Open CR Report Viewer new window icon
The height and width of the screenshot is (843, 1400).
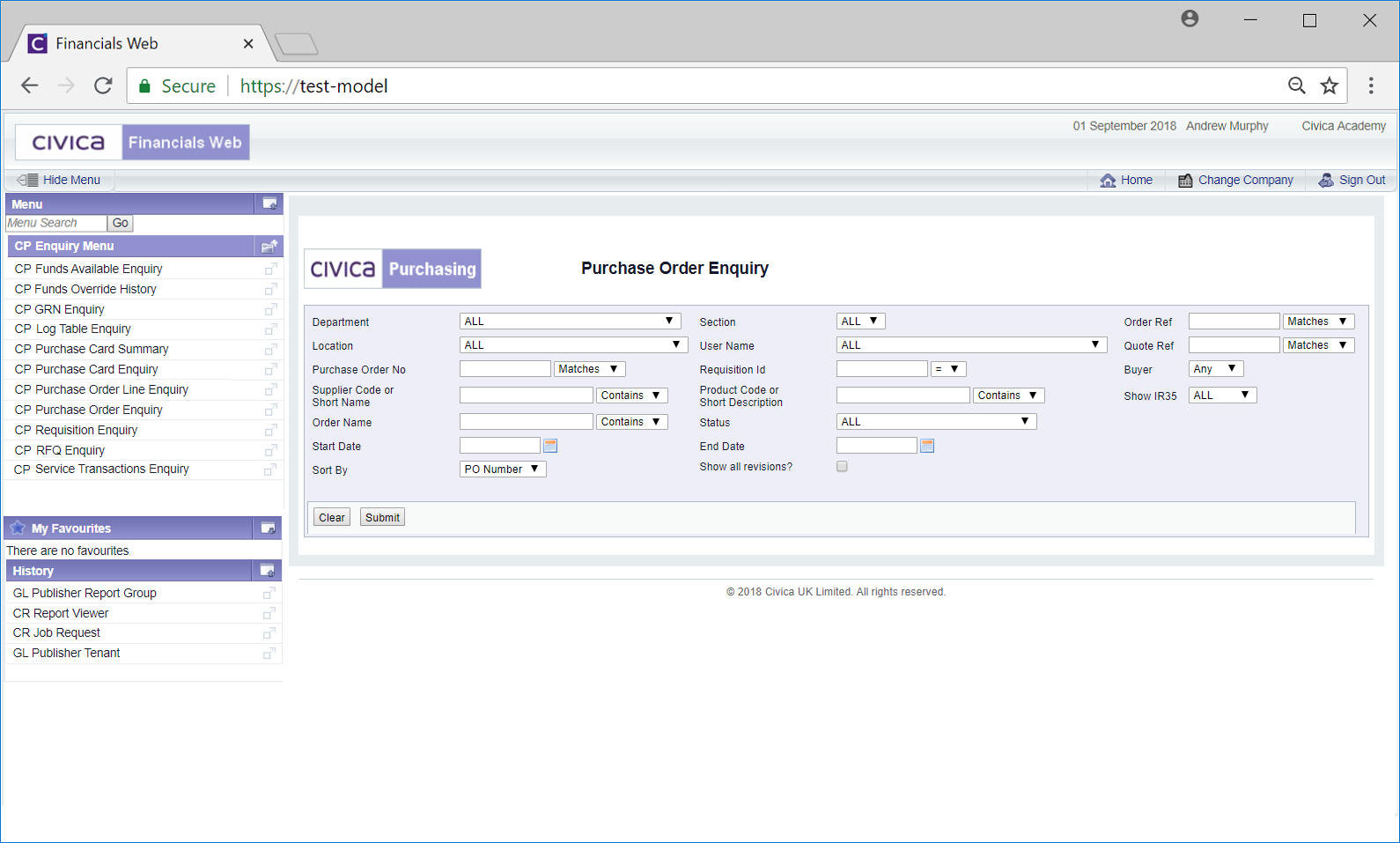(269, 613)
